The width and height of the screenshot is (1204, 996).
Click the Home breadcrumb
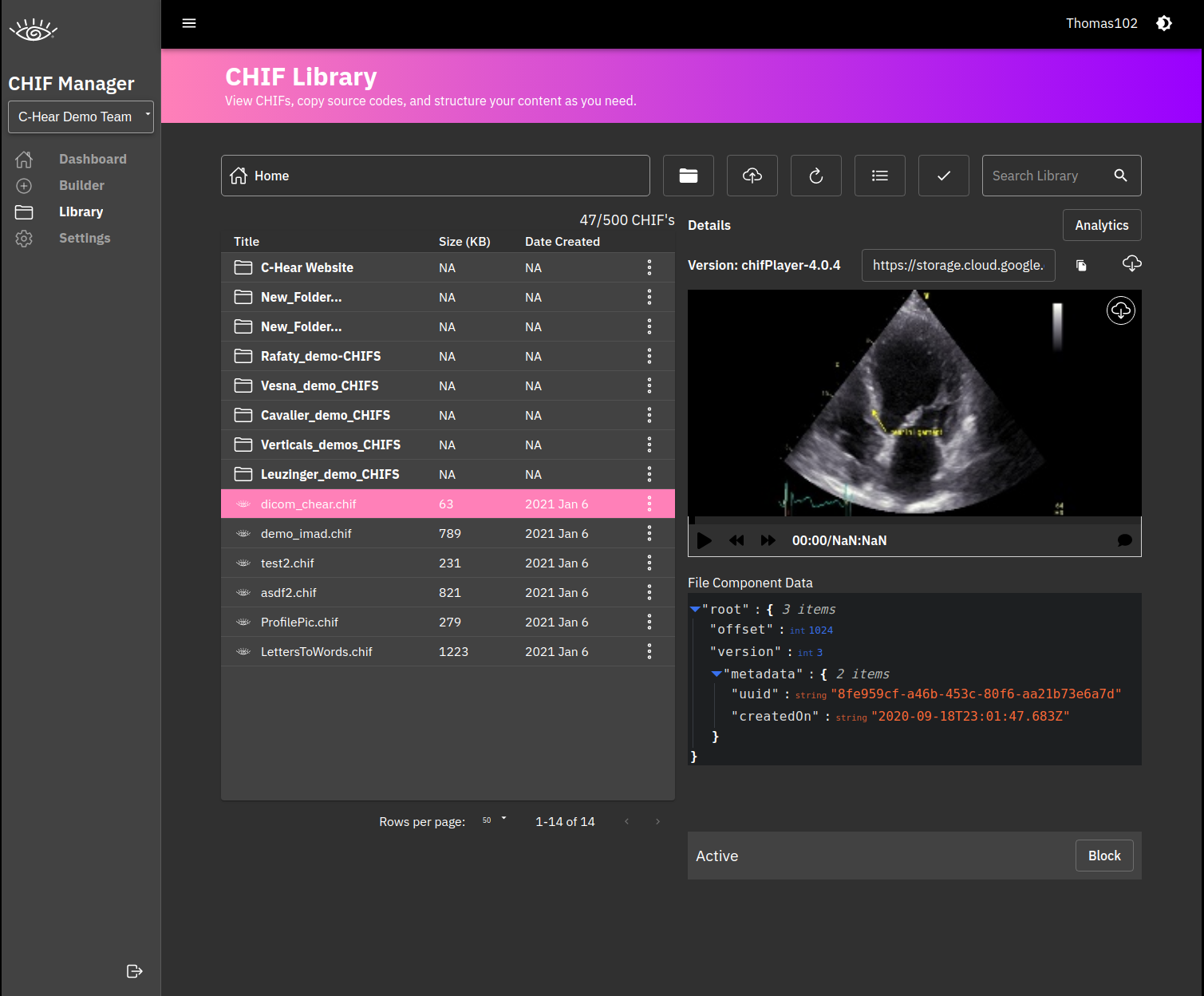(271, 176)
